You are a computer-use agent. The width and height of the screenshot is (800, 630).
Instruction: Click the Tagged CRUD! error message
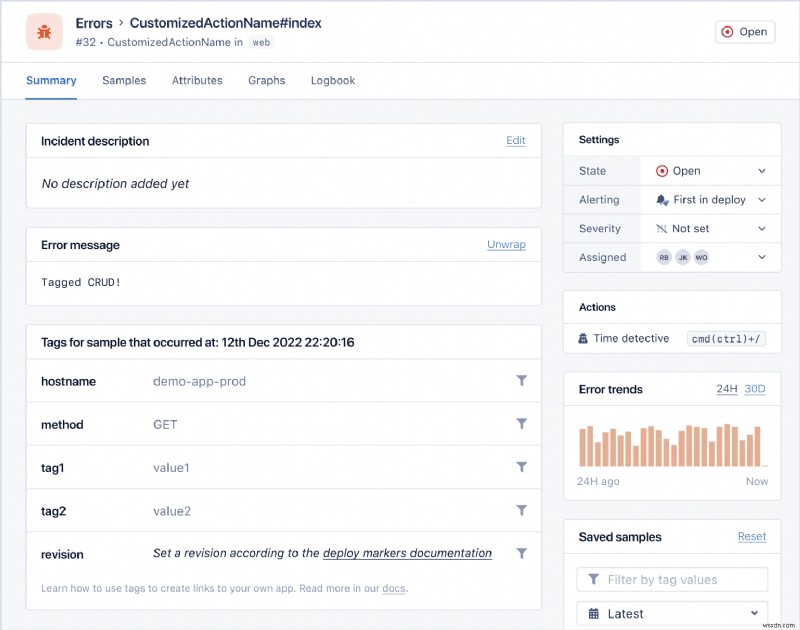[81, 282]
